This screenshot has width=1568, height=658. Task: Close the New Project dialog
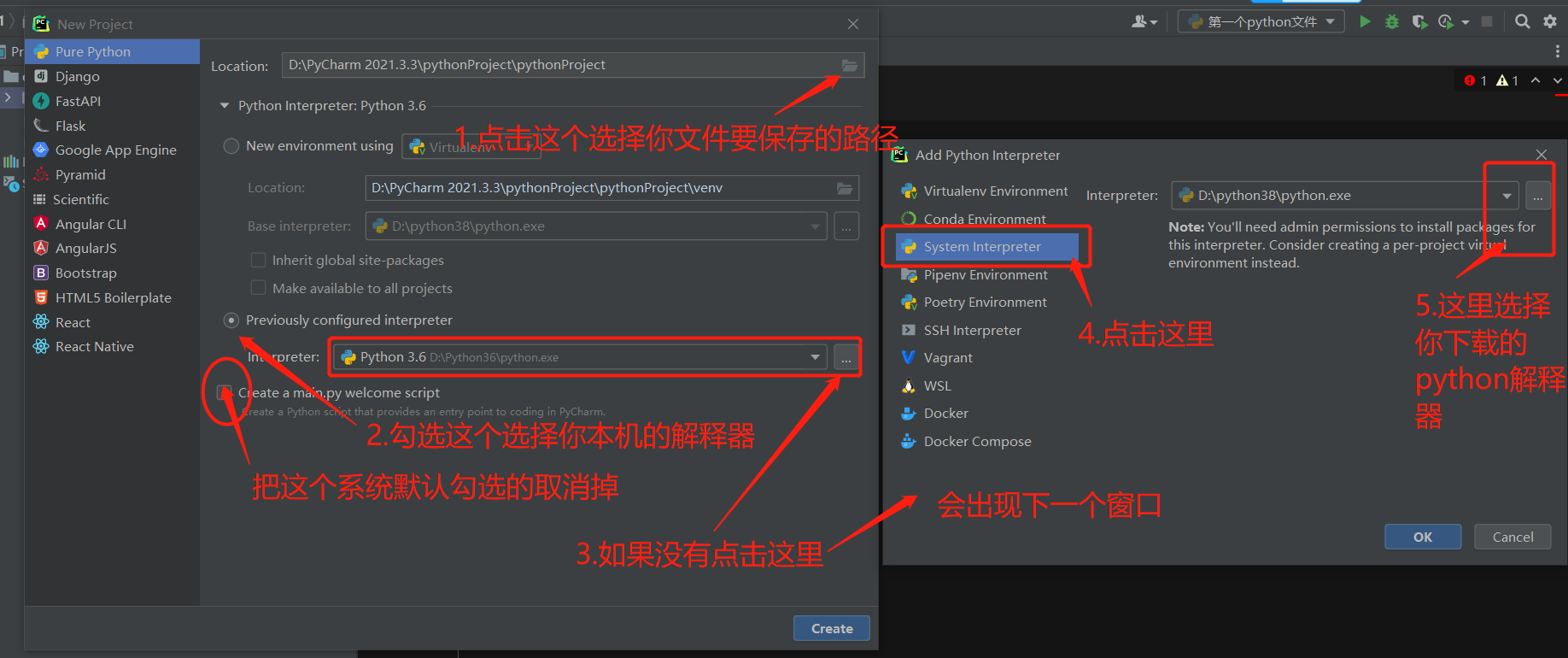tap(853, 24)
